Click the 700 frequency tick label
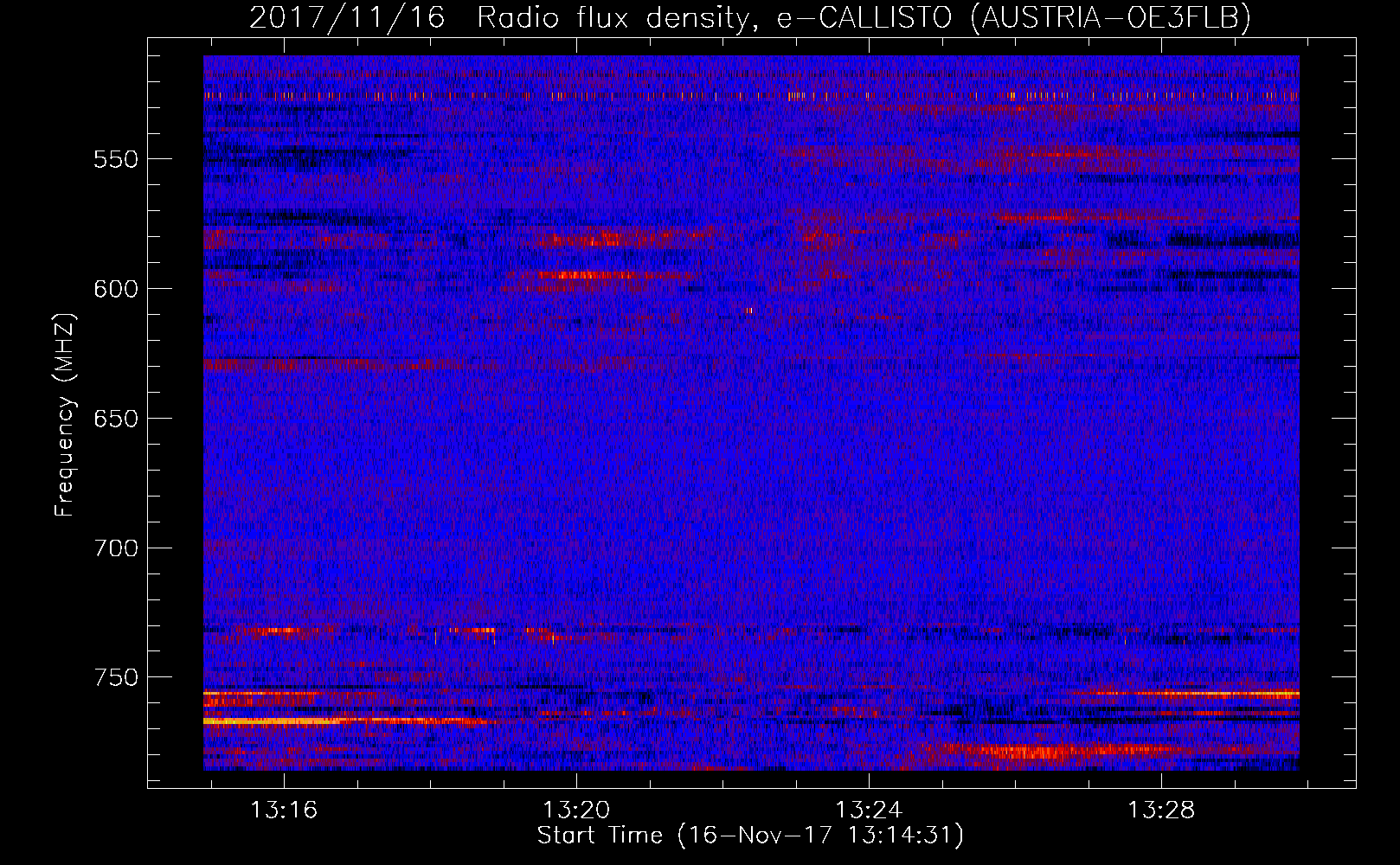 [x=116, y=548]
